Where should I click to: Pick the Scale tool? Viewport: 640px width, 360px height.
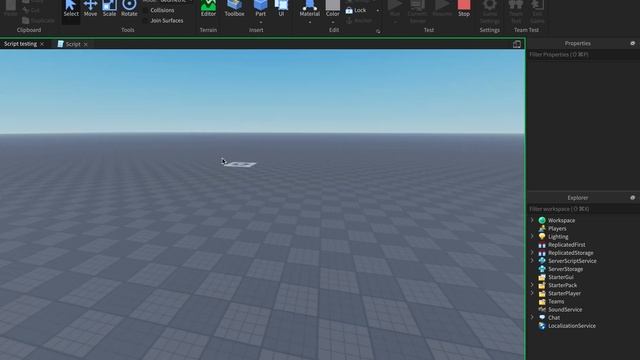tap(109, 8)
